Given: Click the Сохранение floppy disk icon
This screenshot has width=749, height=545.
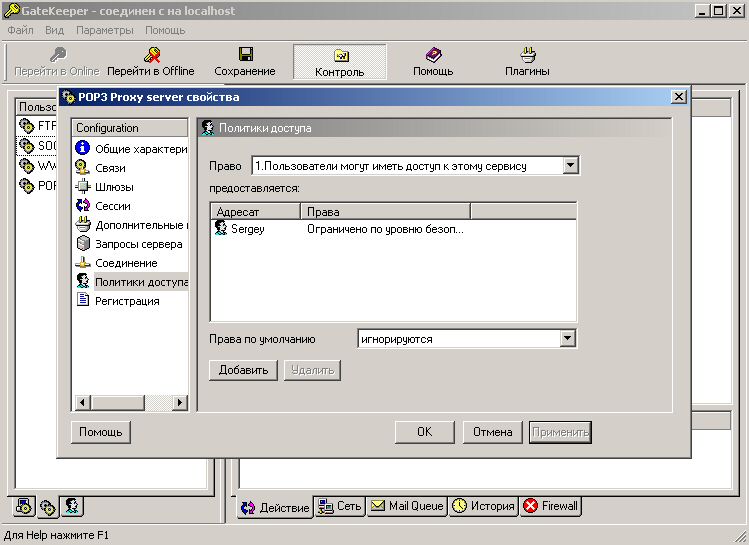Looking at the screenshot, I should coord(246,54).
